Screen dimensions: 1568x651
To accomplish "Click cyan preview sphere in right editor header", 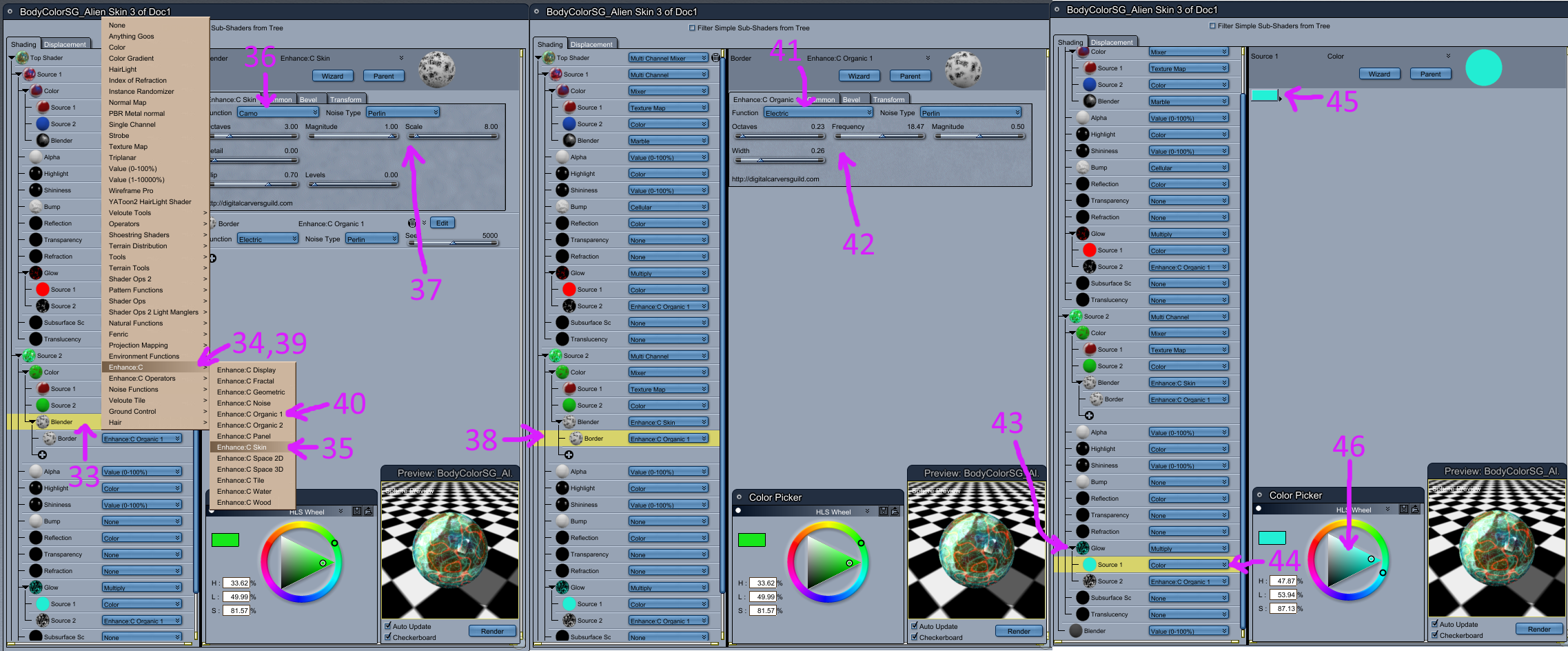I will click(1483, 68).
